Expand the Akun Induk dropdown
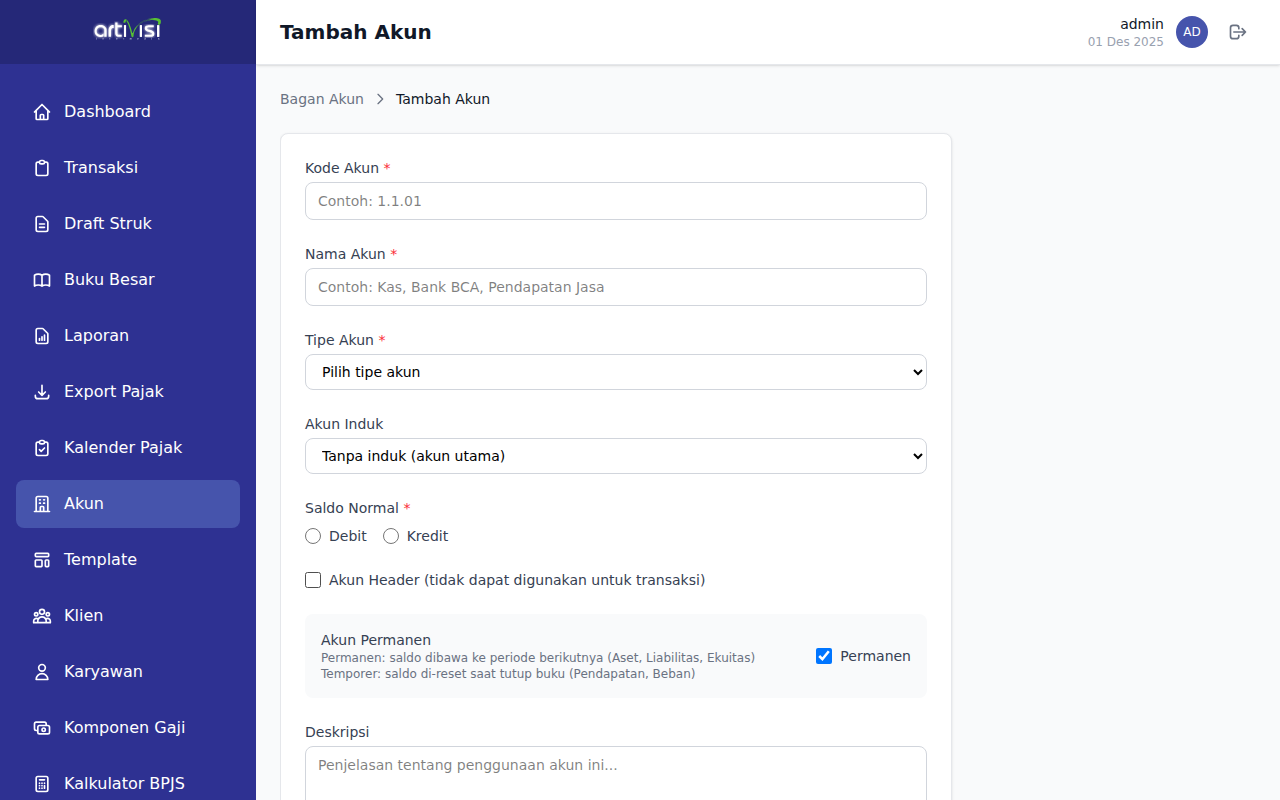This screenshot has height=800, width=1280. (x=616, y=456)
